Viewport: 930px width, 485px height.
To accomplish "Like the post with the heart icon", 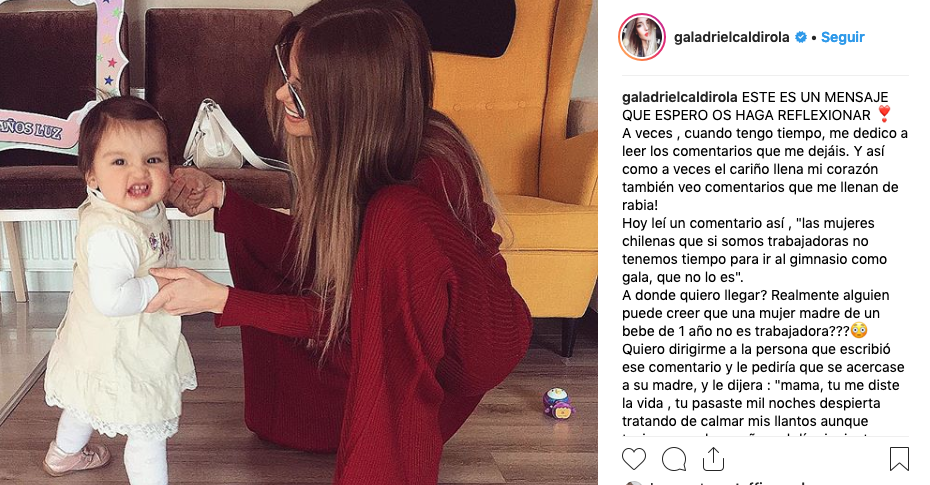I will coord(633,460).
